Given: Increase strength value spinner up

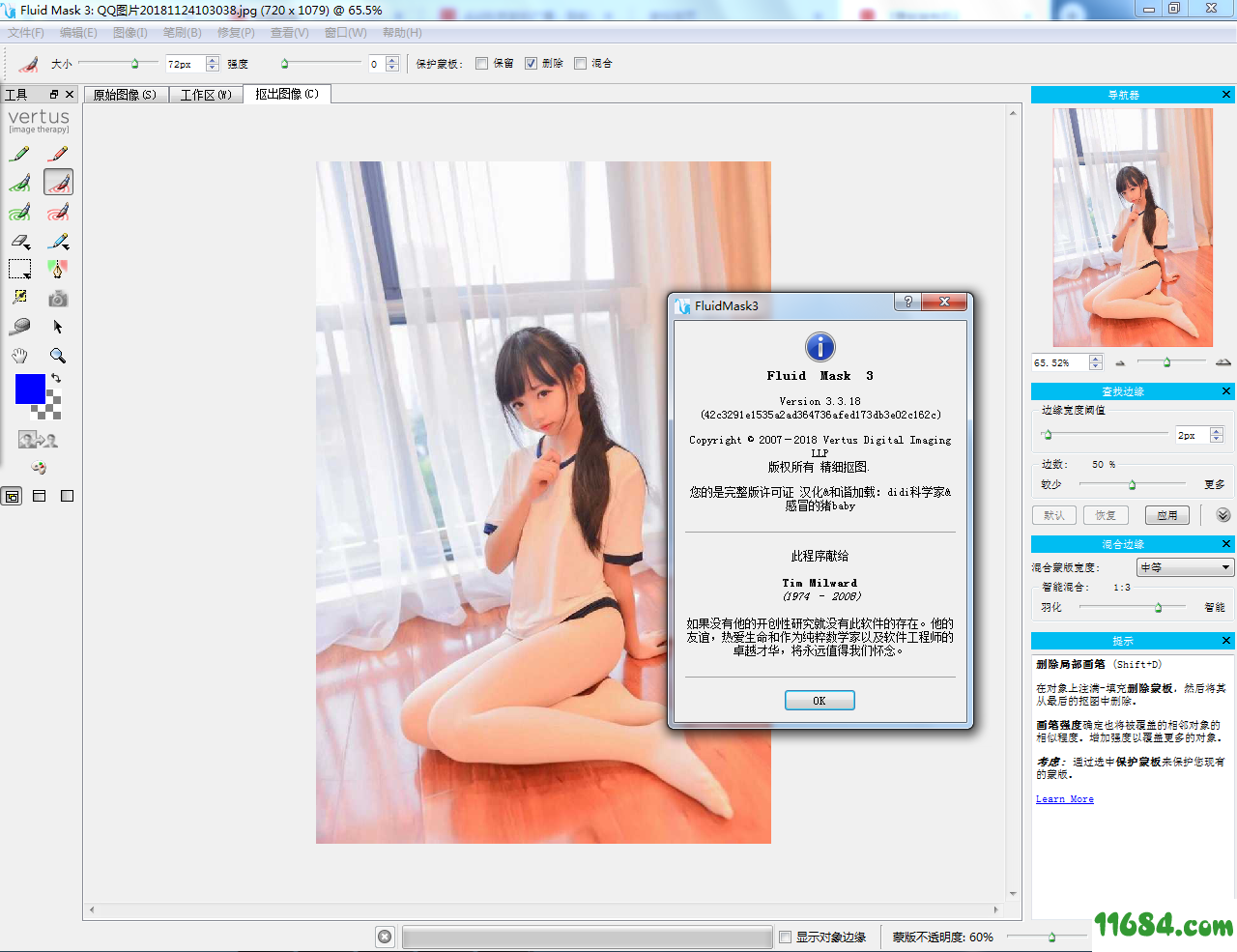Looking at the screenshot, I should 392,60.
